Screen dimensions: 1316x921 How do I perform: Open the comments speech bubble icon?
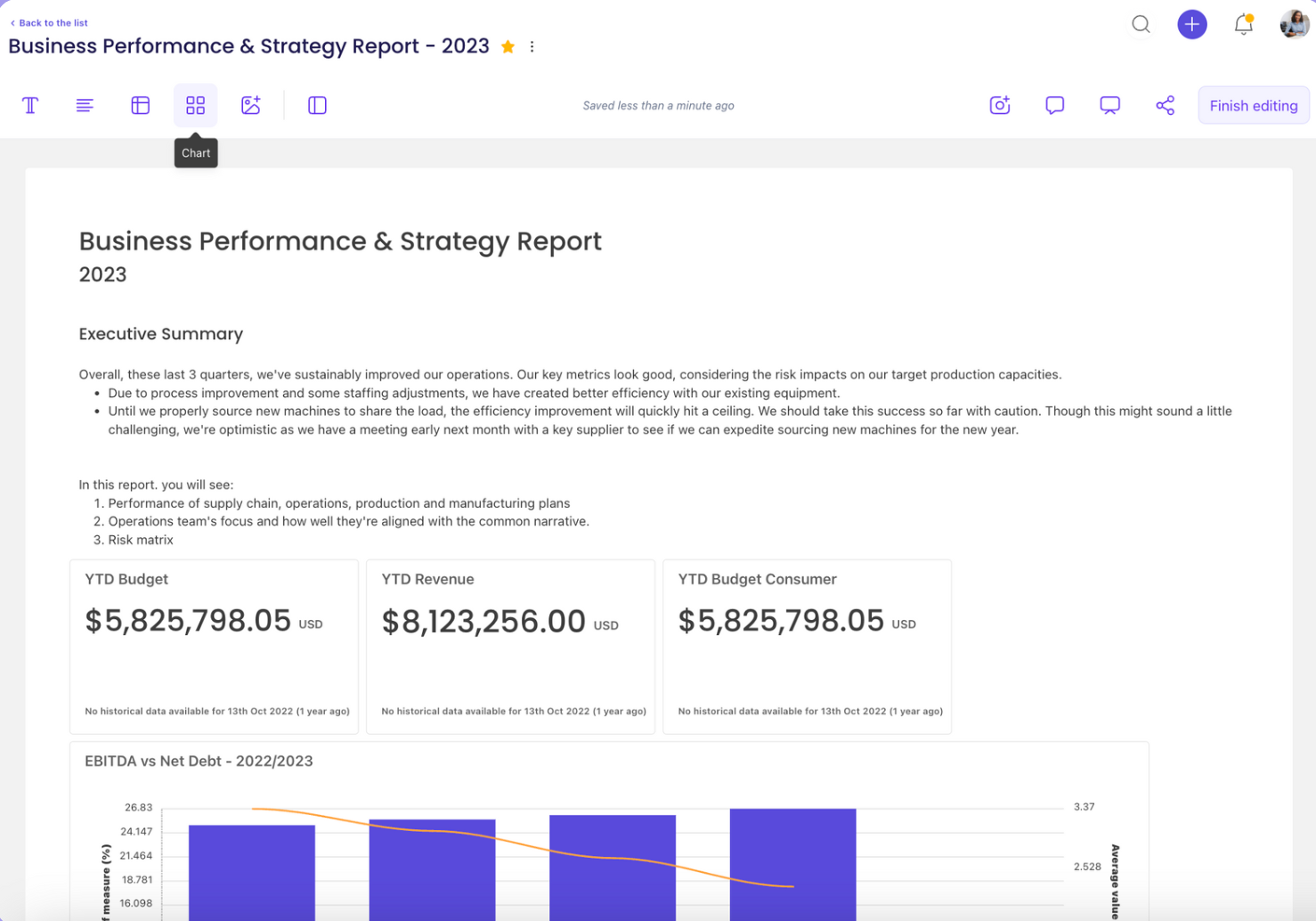coord(1055,105)
